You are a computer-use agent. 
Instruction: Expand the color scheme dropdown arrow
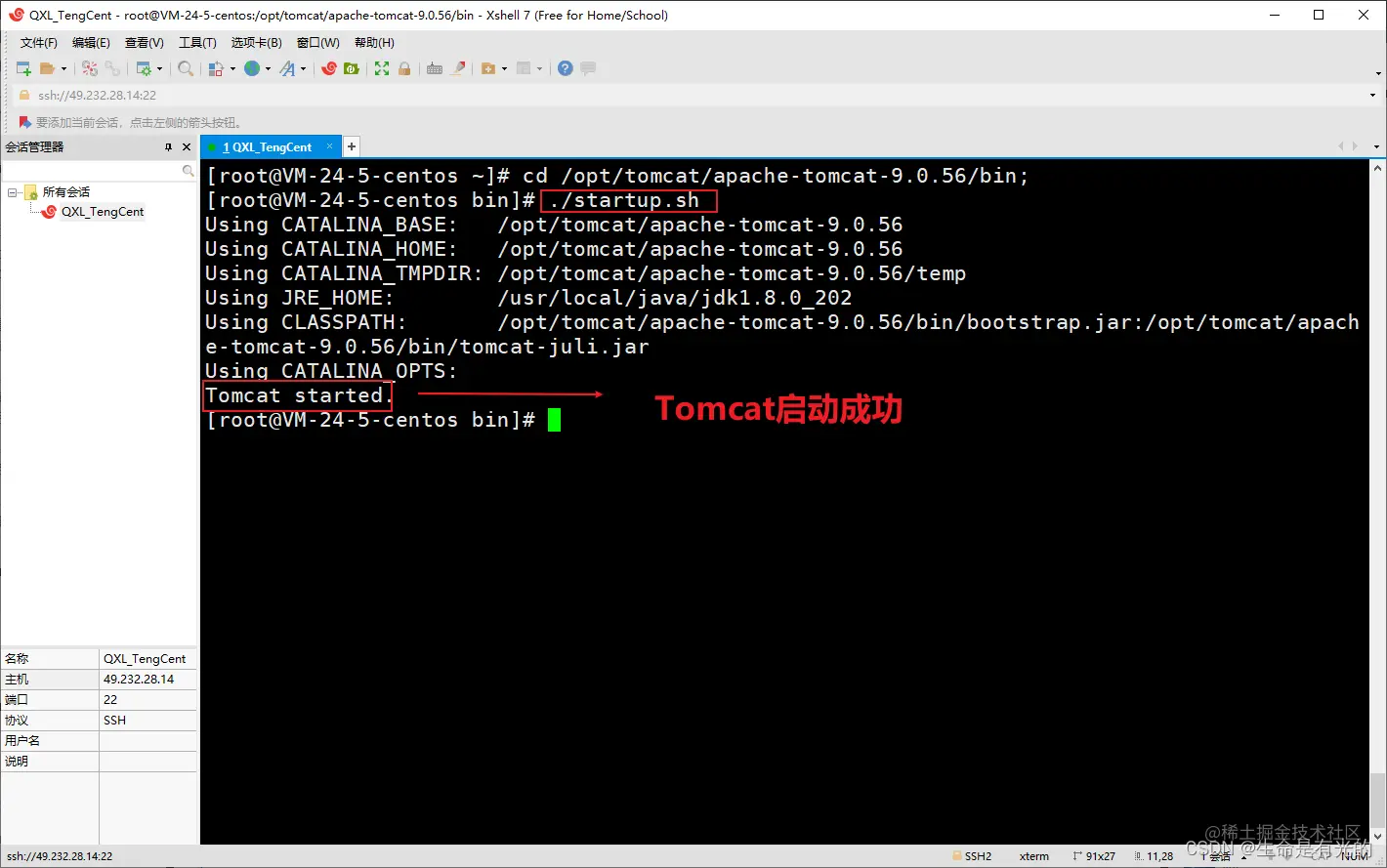tap(232, 68)
